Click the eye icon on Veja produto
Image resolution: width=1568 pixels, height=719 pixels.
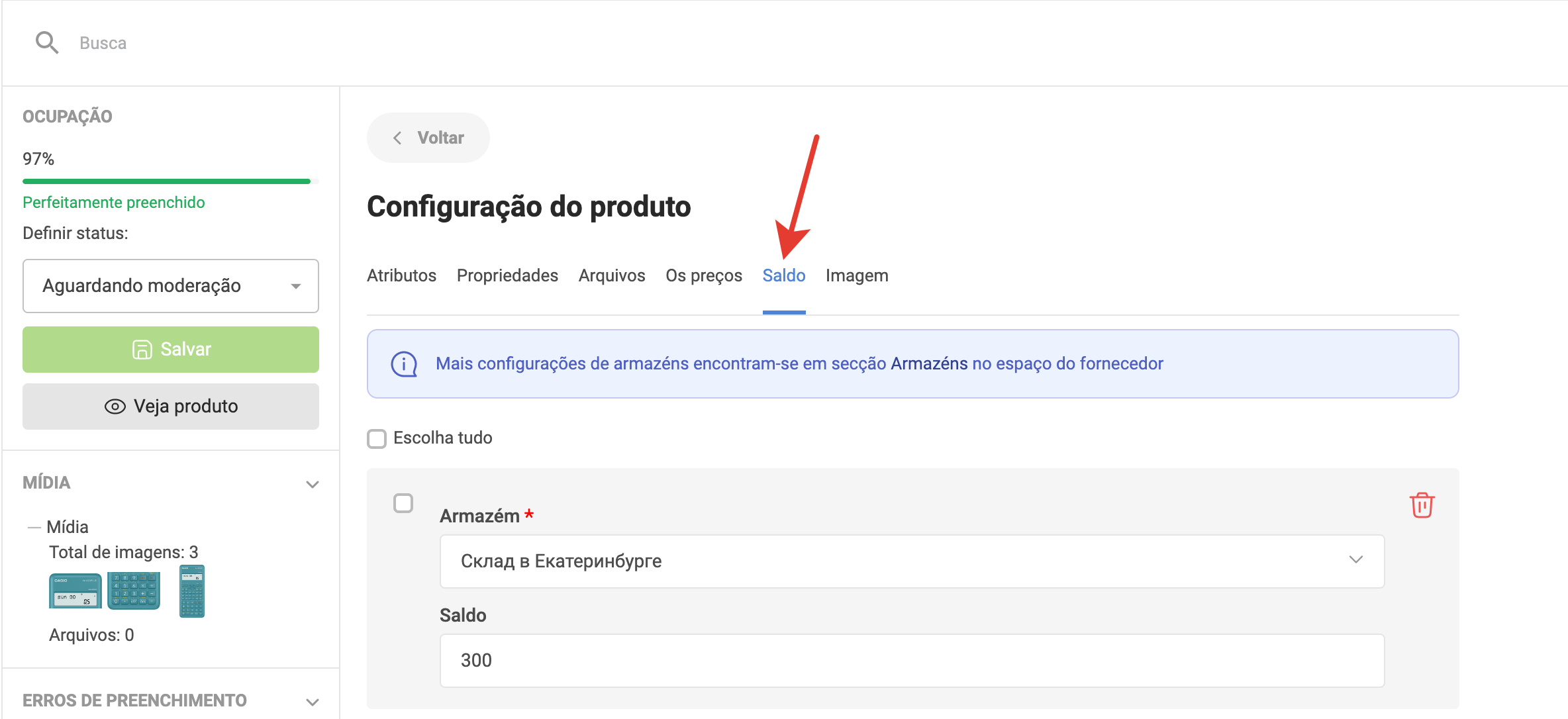pos(115,407)
